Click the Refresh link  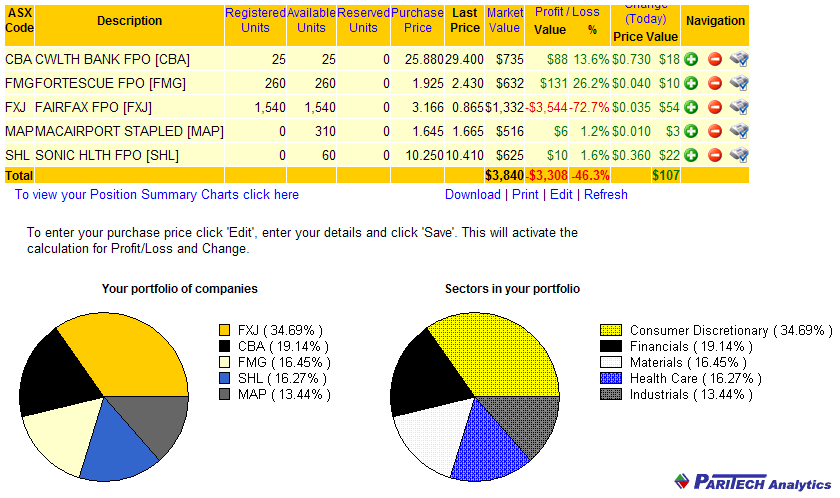[605, 194]
